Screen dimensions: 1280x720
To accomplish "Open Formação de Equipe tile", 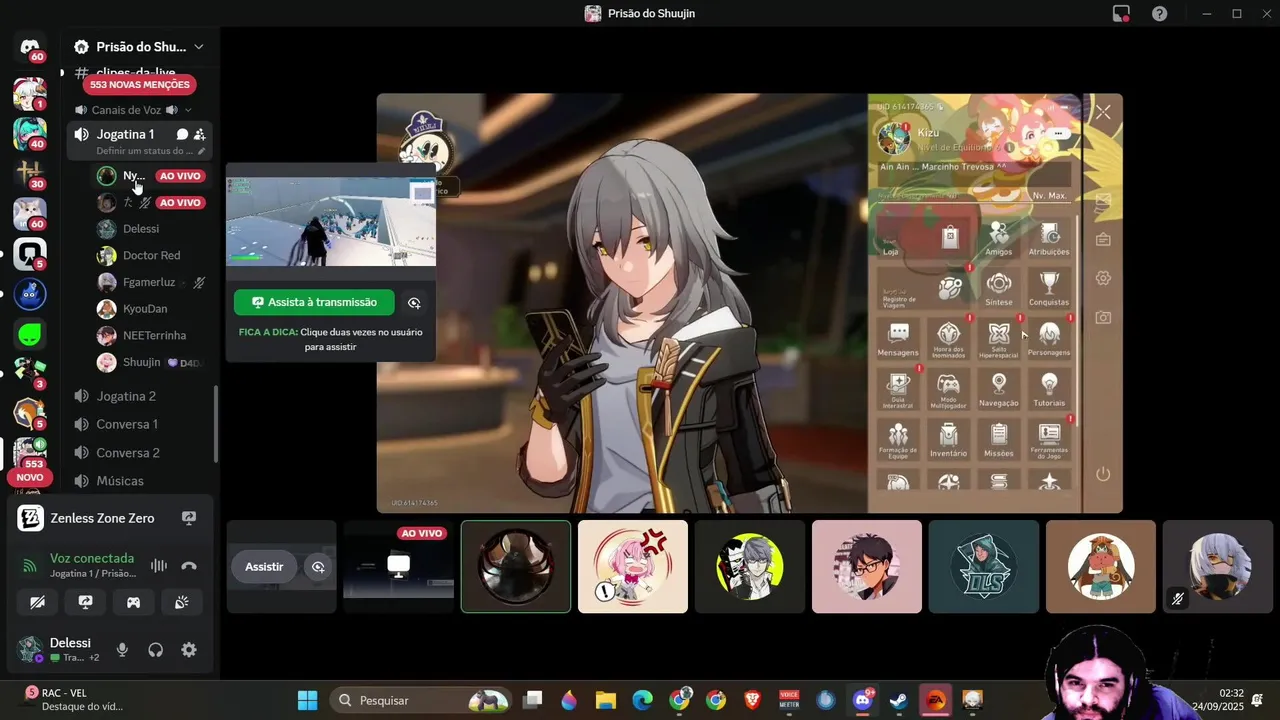I will pyautogui.click(x=898, y=440).
